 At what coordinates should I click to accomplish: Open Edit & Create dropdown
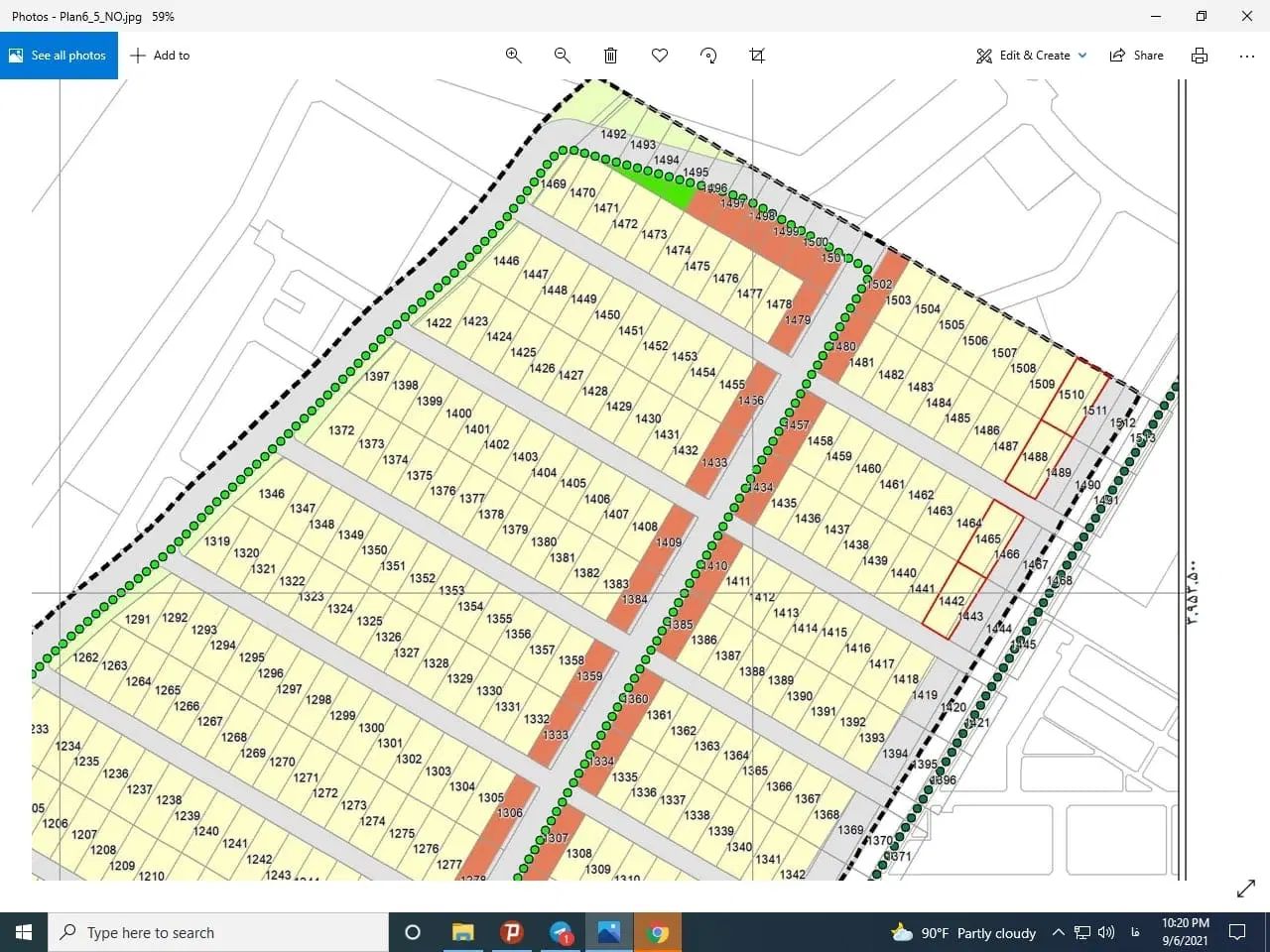pos(1032,56)
